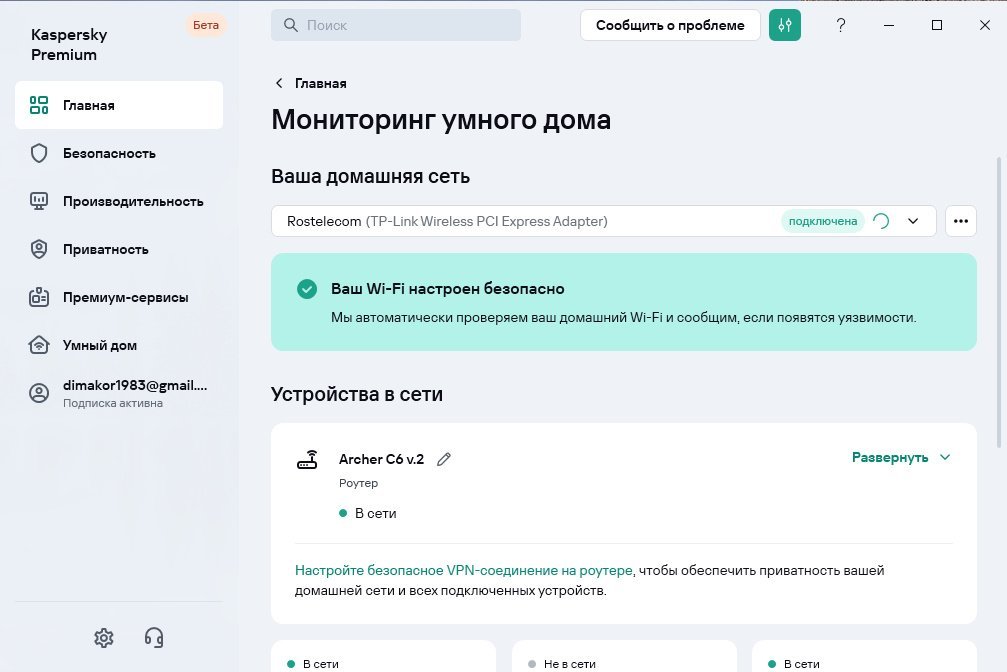Click the Не в сети device card
This screenshot has height=672, width=1007.
tap(624, 656)
